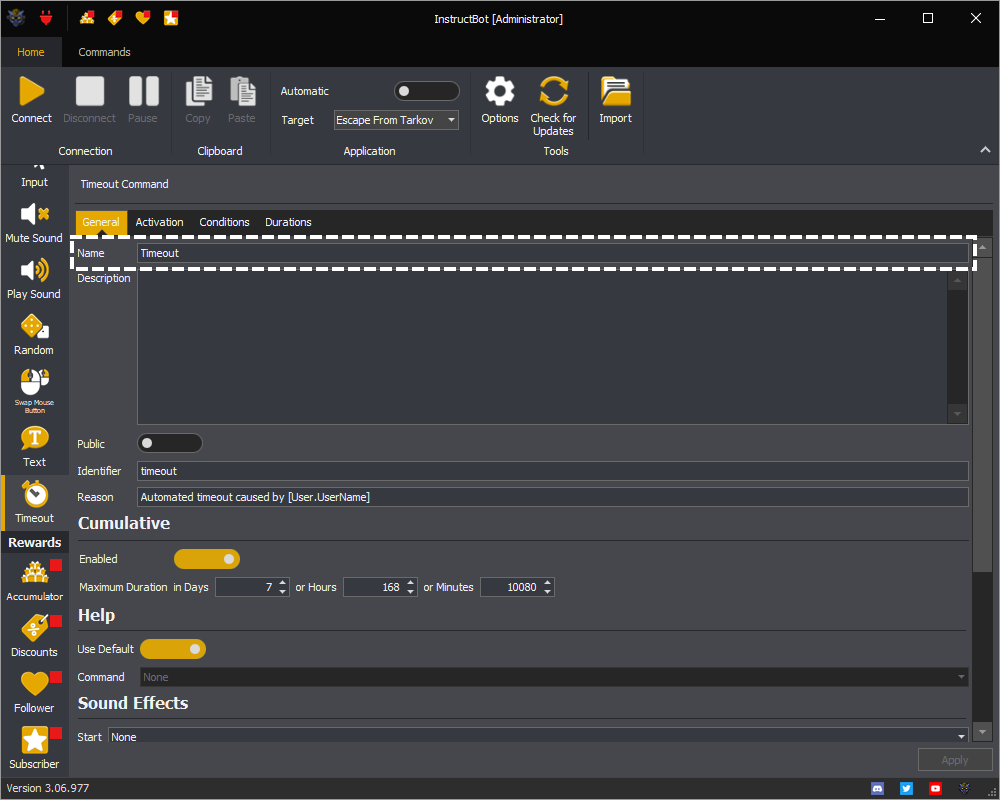Increase the Minutes value stepper
Image resolution: width=1000 pixels, height=800 pixels.
(548, 582)
